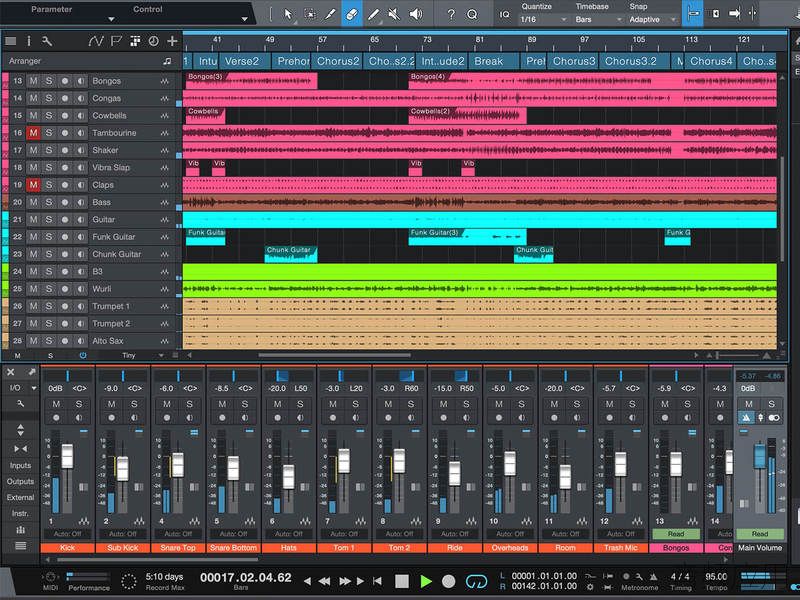Click the Room channel volume fader
Image resolution: width=800 pixels, height=600 pixels.
[x=565, y=477]
